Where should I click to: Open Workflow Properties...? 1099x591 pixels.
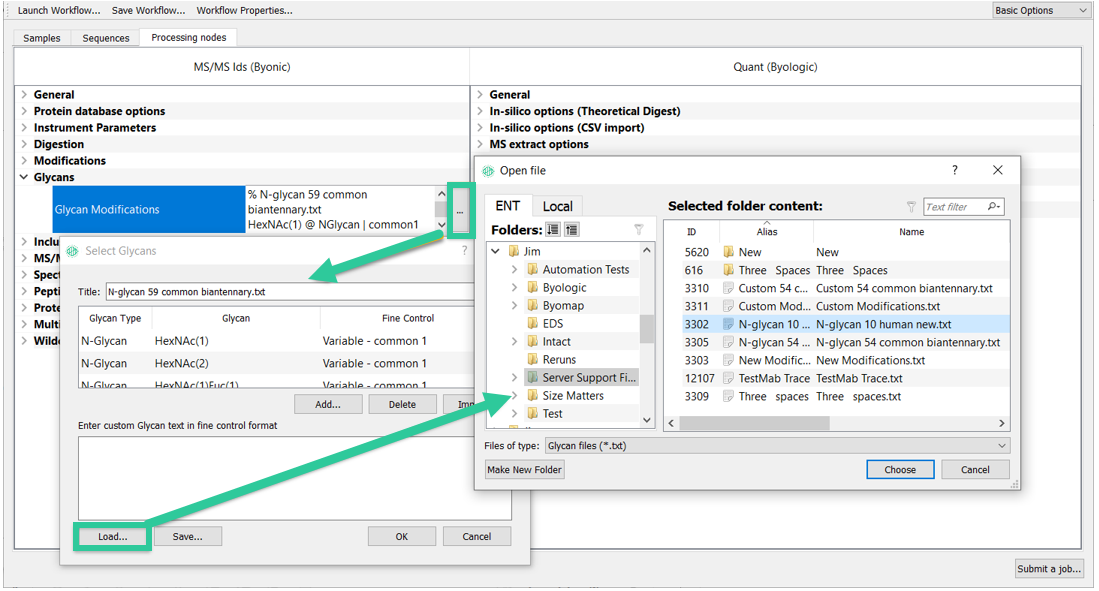click(245, 11)
